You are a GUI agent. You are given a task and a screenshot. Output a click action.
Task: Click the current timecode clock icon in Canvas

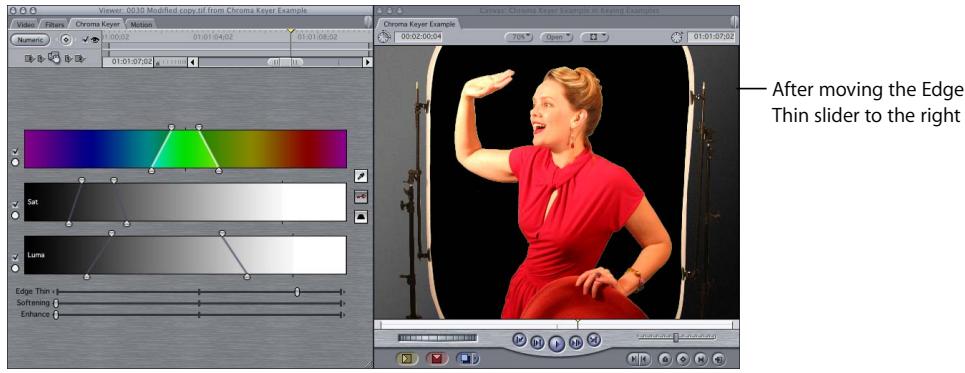[678, 37]
